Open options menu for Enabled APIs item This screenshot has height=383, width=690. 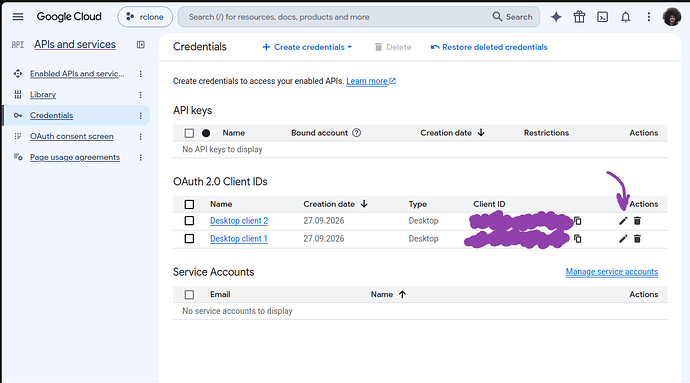[x=140, y=74]
